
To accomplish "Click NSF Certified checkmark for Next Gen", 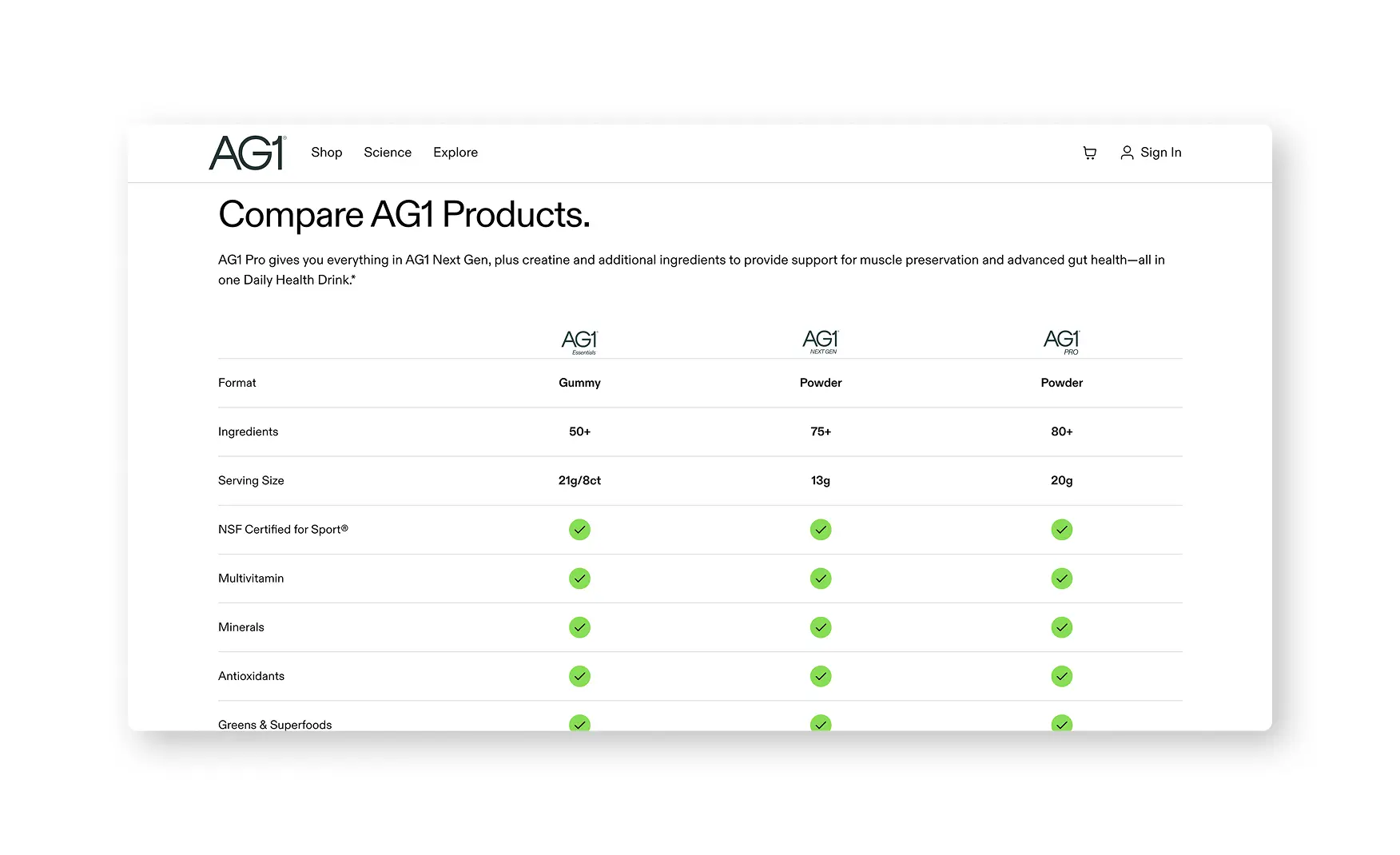I will (x=821, y=530).
